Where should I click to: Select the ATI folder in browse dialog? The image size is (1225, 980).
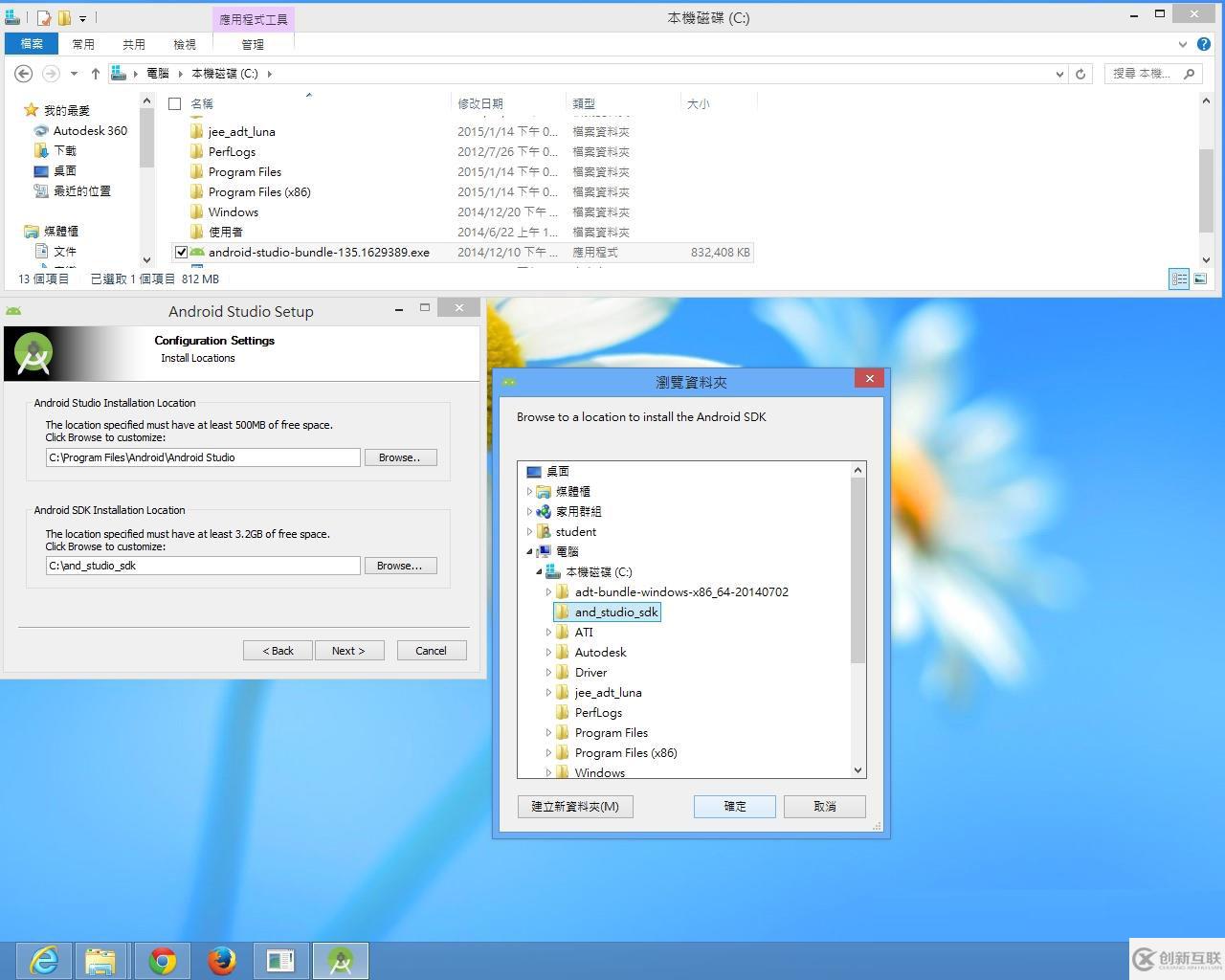point(584,632)
